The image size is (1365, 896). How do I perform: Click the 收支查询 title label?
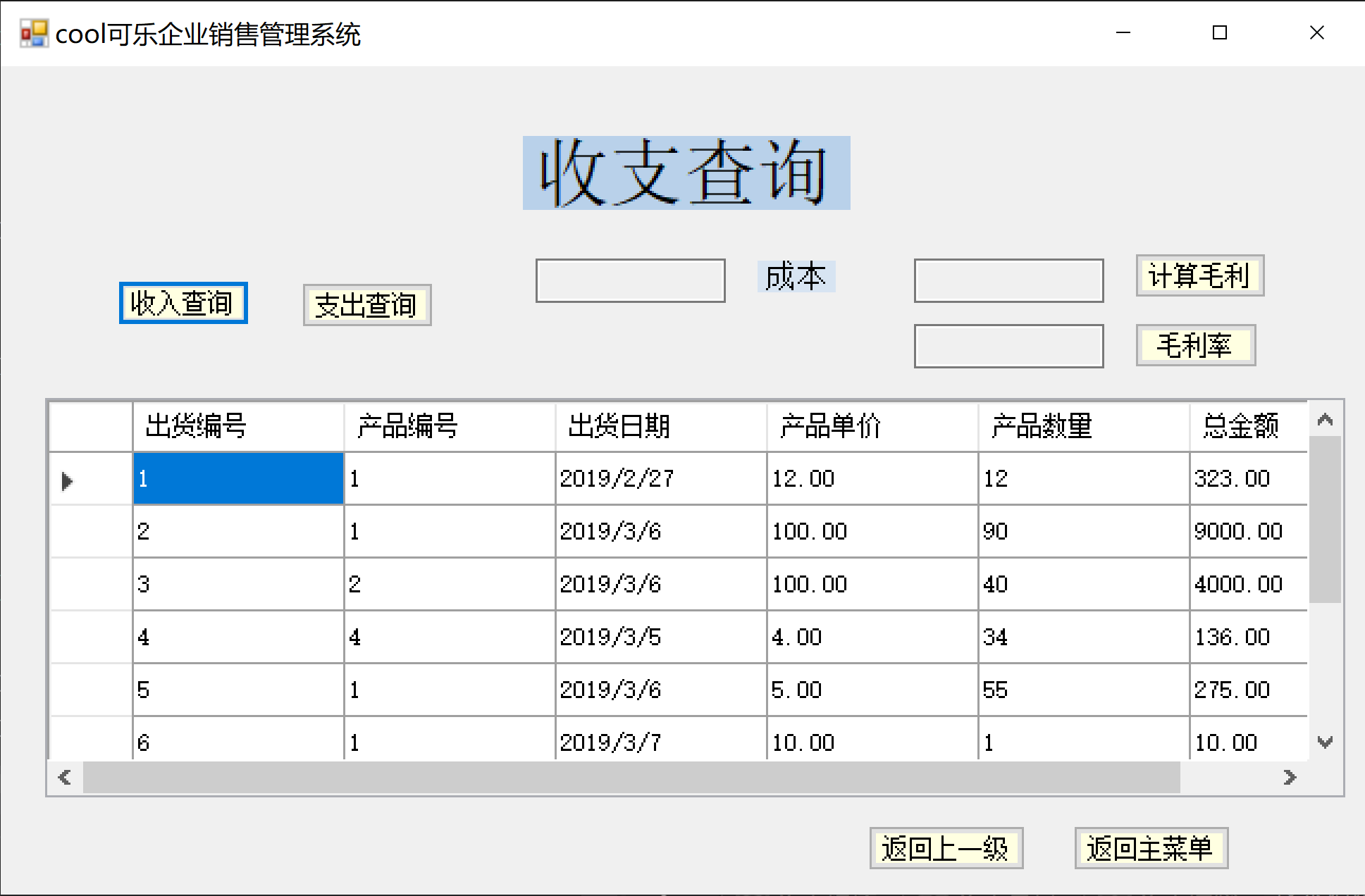(686, 173)
